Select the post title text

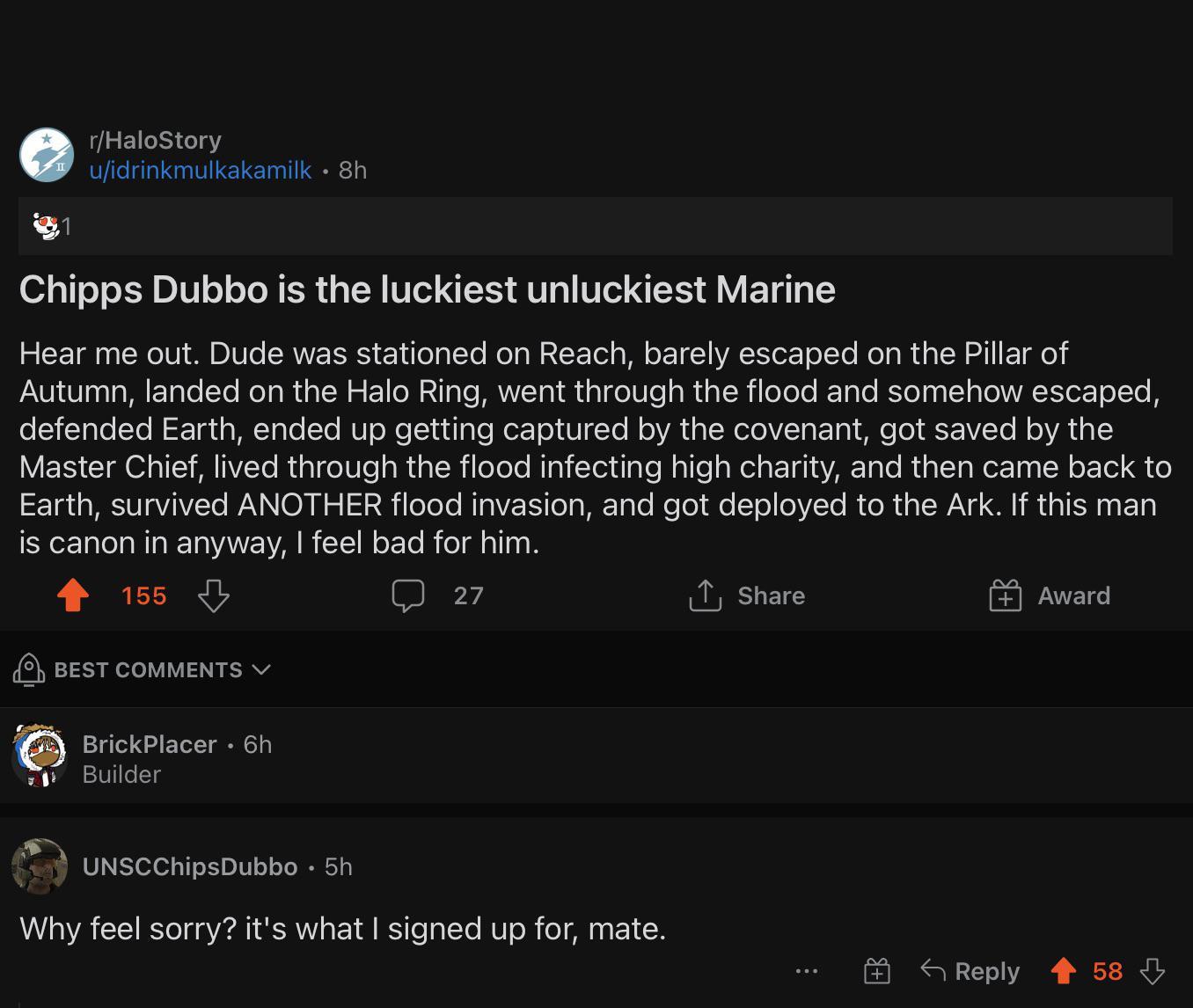[428, 289]
